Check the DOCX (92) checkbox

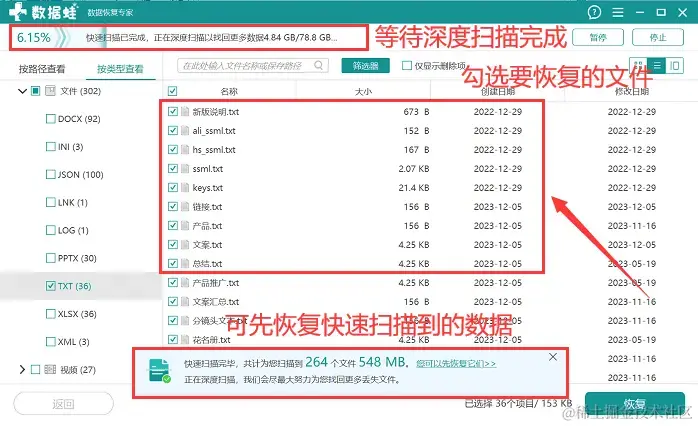click(51, 119)
